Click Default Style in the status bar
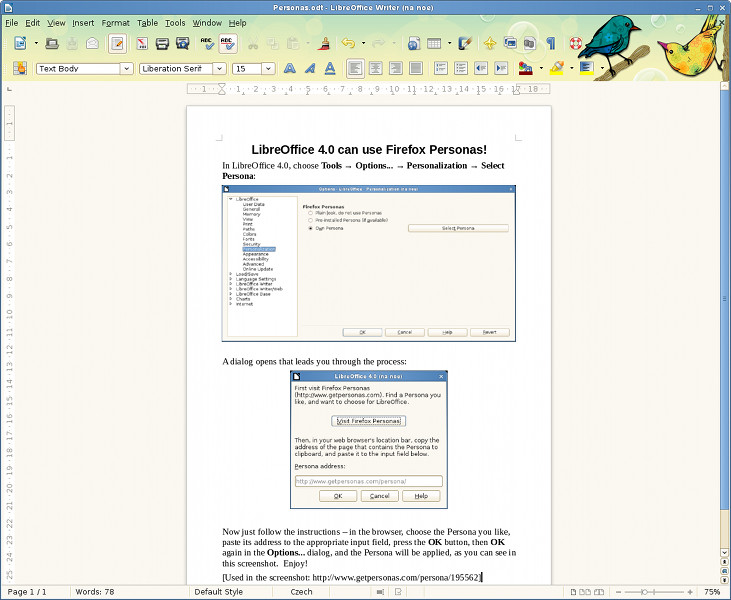The image size is (731, 600). pos(219,592)
